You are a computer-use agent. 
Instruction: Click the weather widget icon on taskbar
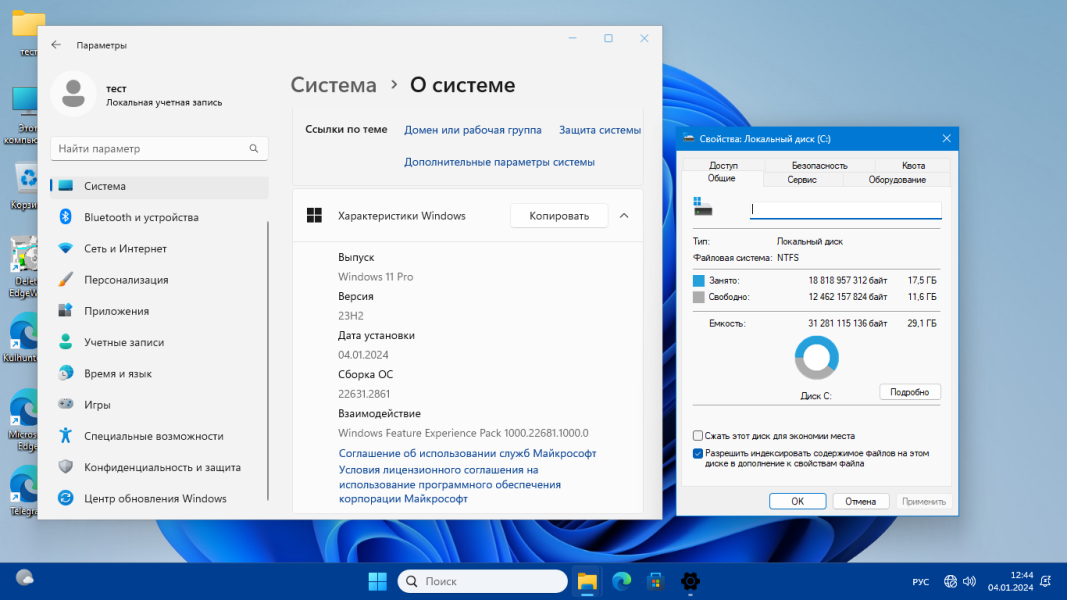pyautogui.click(x=25, y=578)
